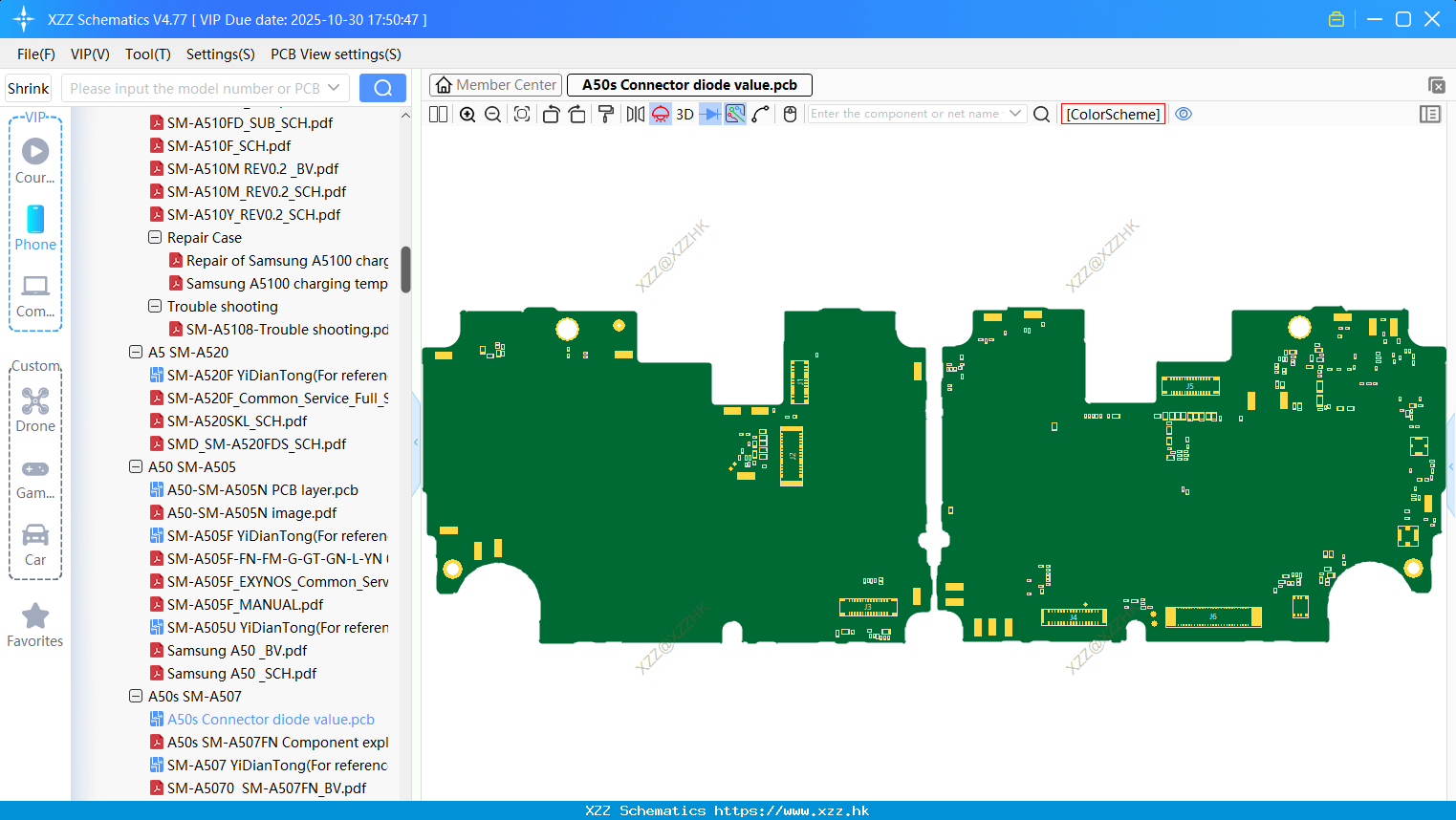Image resolution: width=1456 pixels, height=820 pixels.
Task: Switch to Member Center tab
Action: click(x=495, y=85)
